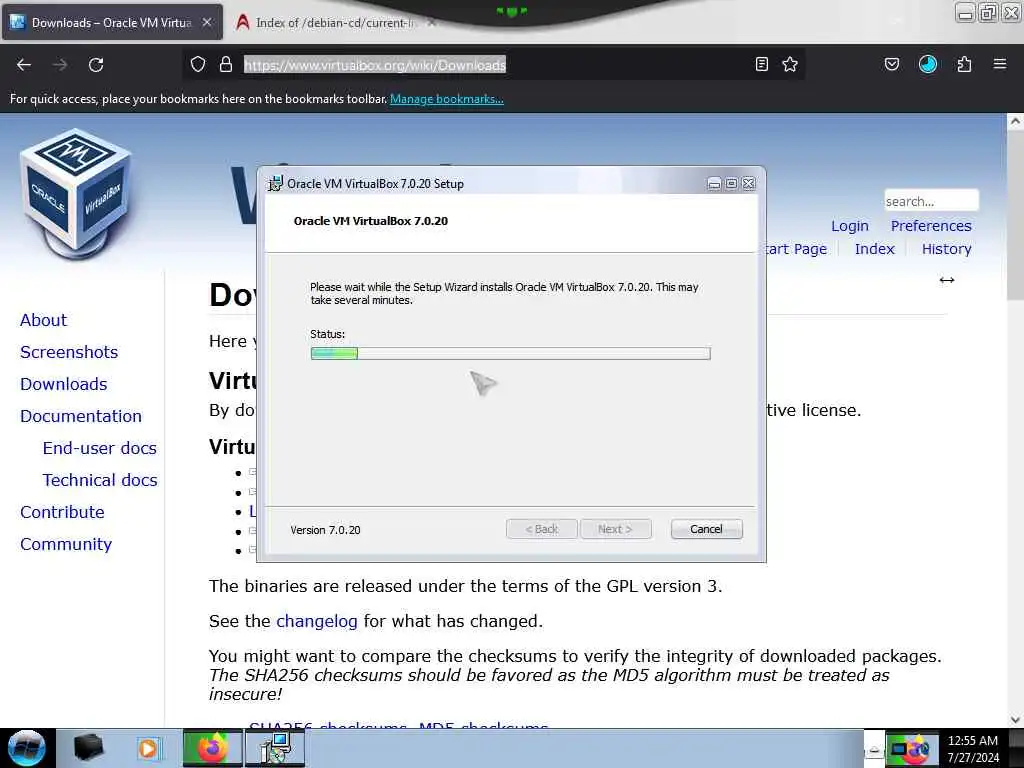Open the Screenshots sidebar link

(x=69, y=352)
